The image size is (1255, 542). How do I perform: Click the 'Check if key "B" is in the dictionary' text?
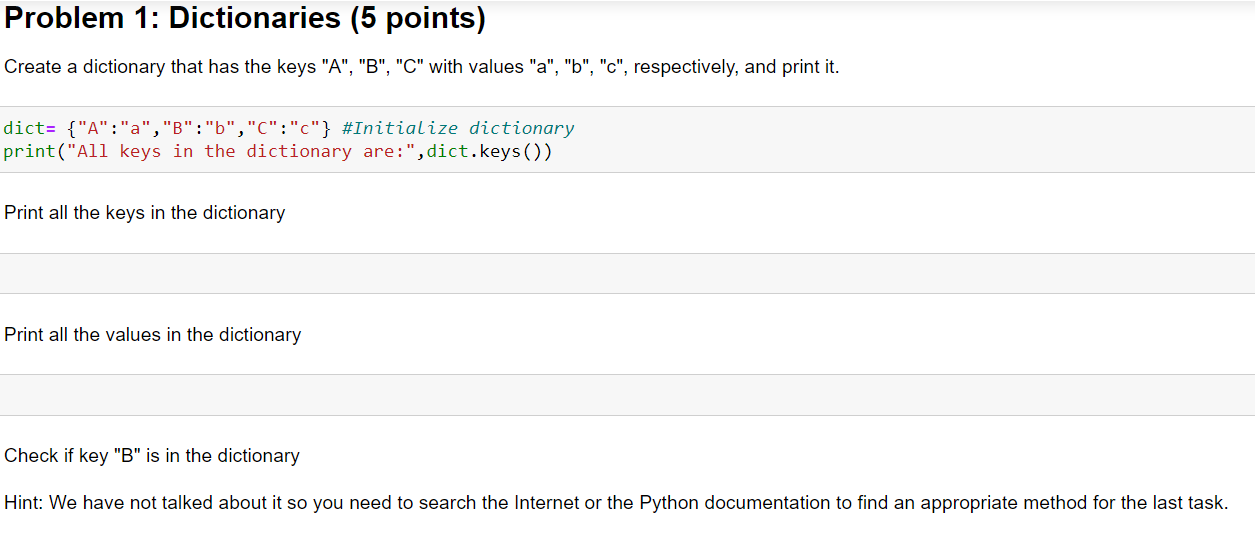point(152,456)
